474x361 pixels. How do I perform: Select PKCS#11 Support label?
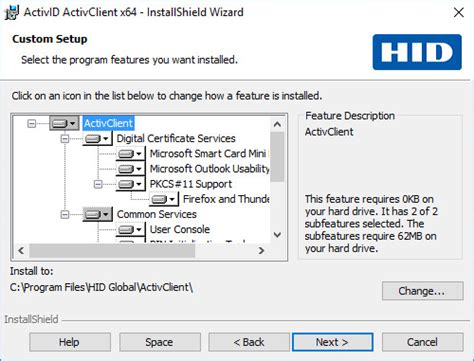point(191,184)
